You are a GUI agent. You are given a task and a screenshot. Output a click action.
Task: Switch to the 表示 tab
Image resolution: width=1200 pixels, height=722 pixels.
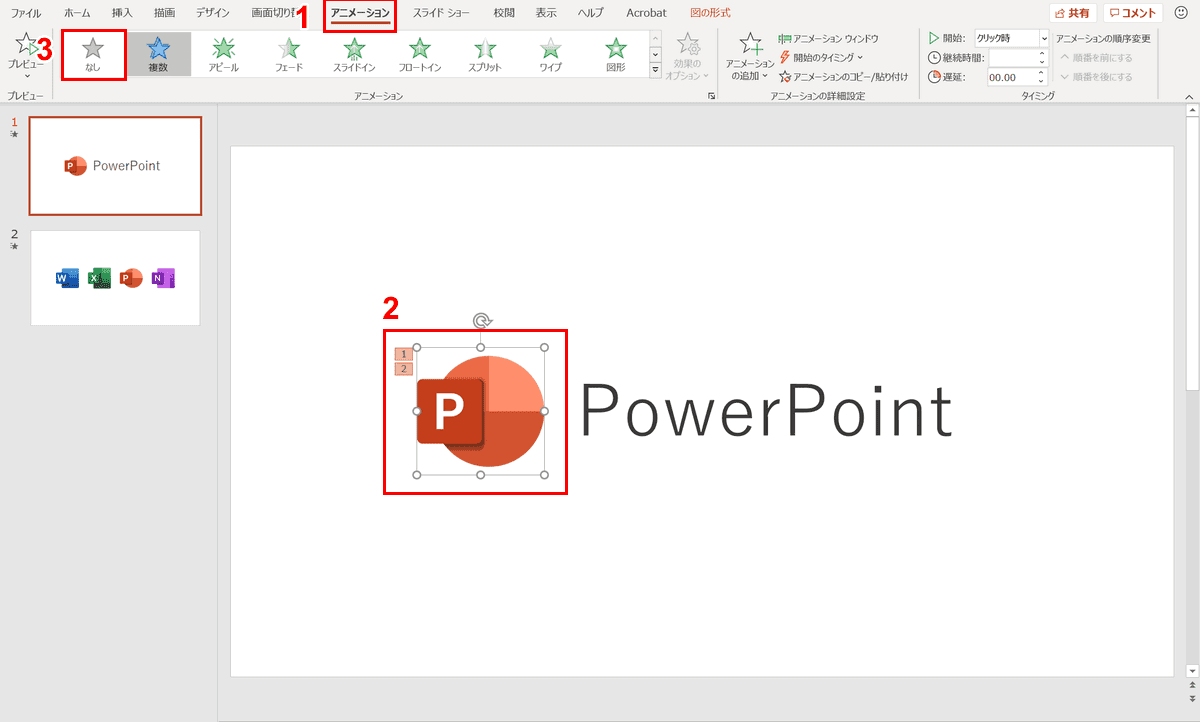point(546,13)
